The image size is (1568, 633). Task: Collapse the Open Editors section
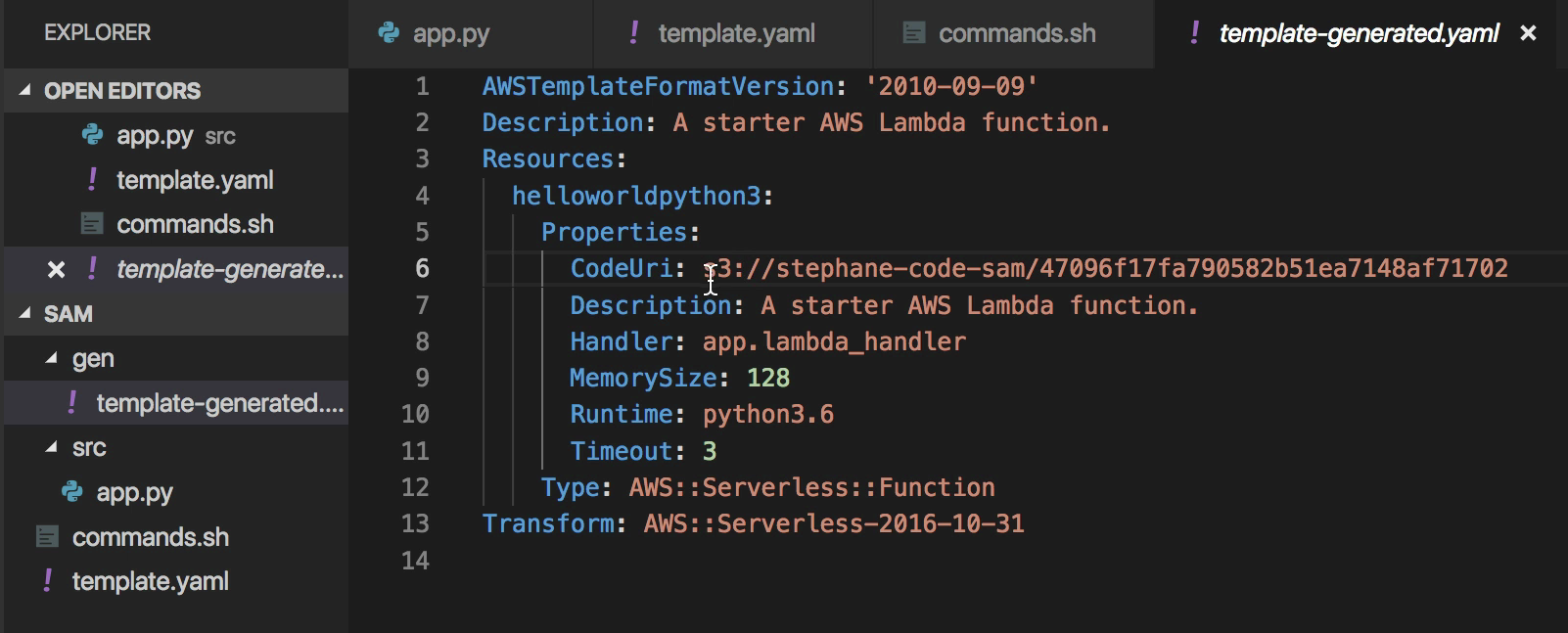24,90
